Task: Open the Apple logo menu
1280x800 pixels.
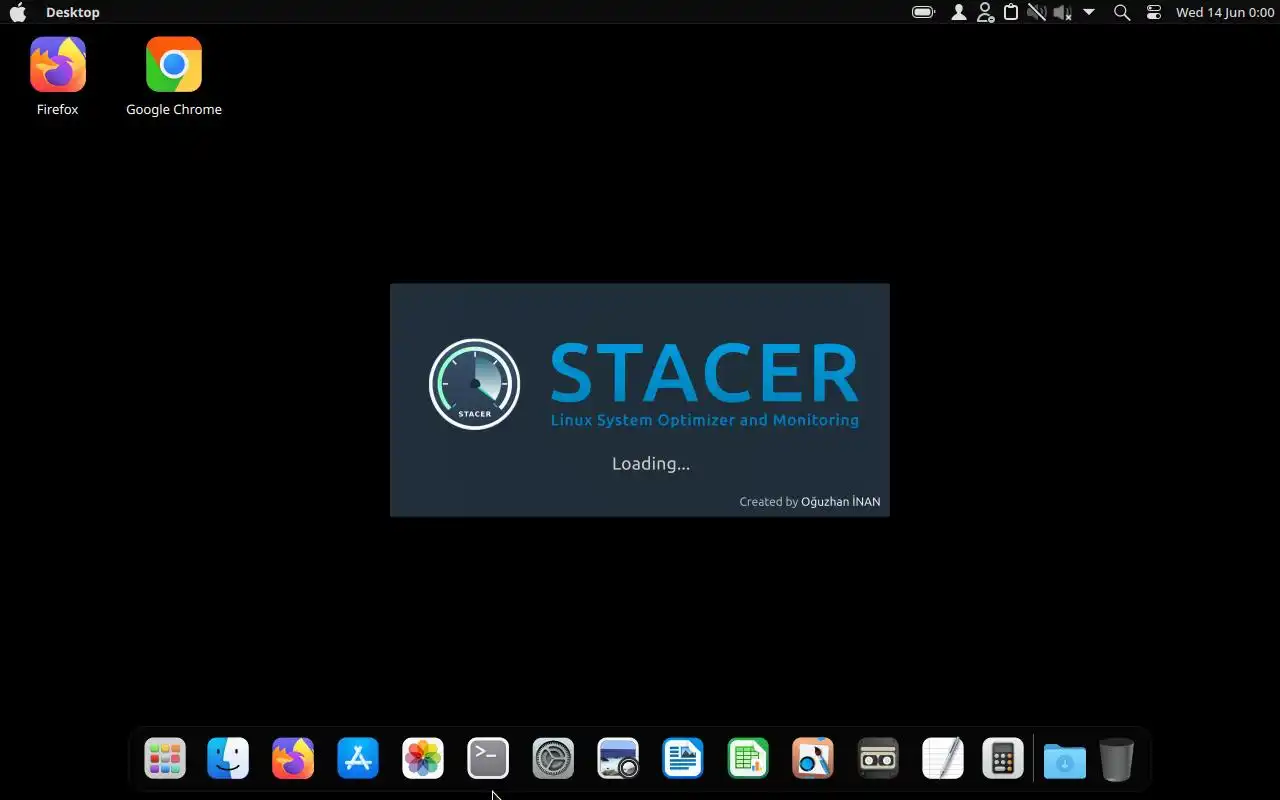Action: [18, 12]
